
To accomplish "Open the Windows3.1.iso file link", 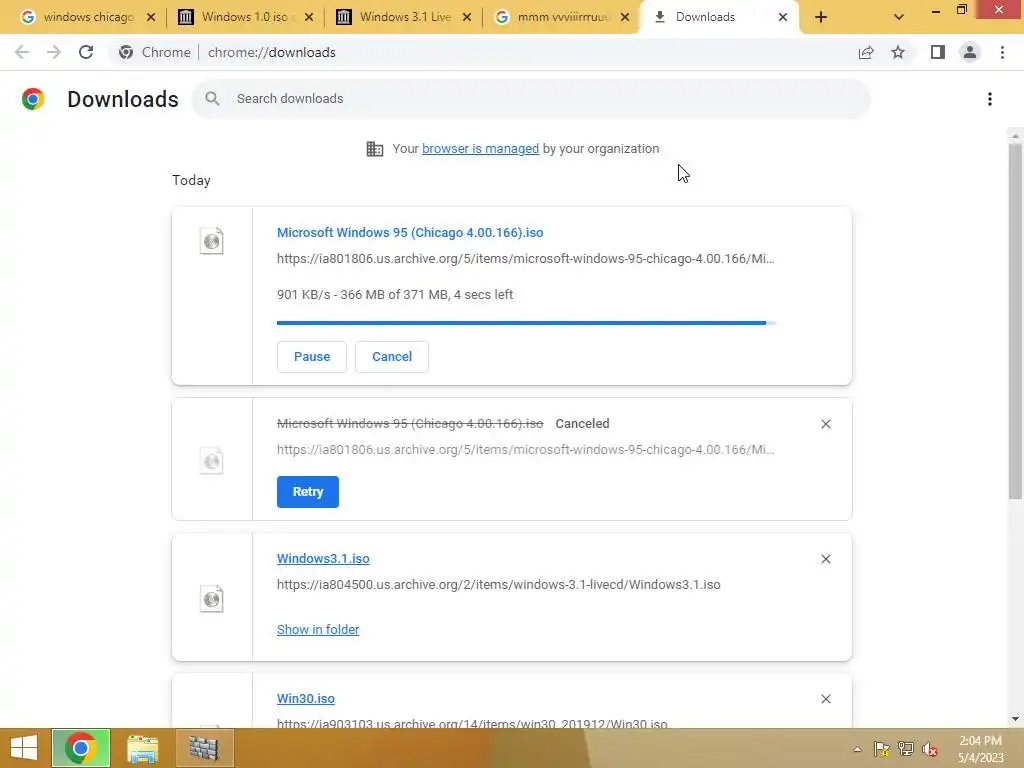I will click(x=323, y=558).
